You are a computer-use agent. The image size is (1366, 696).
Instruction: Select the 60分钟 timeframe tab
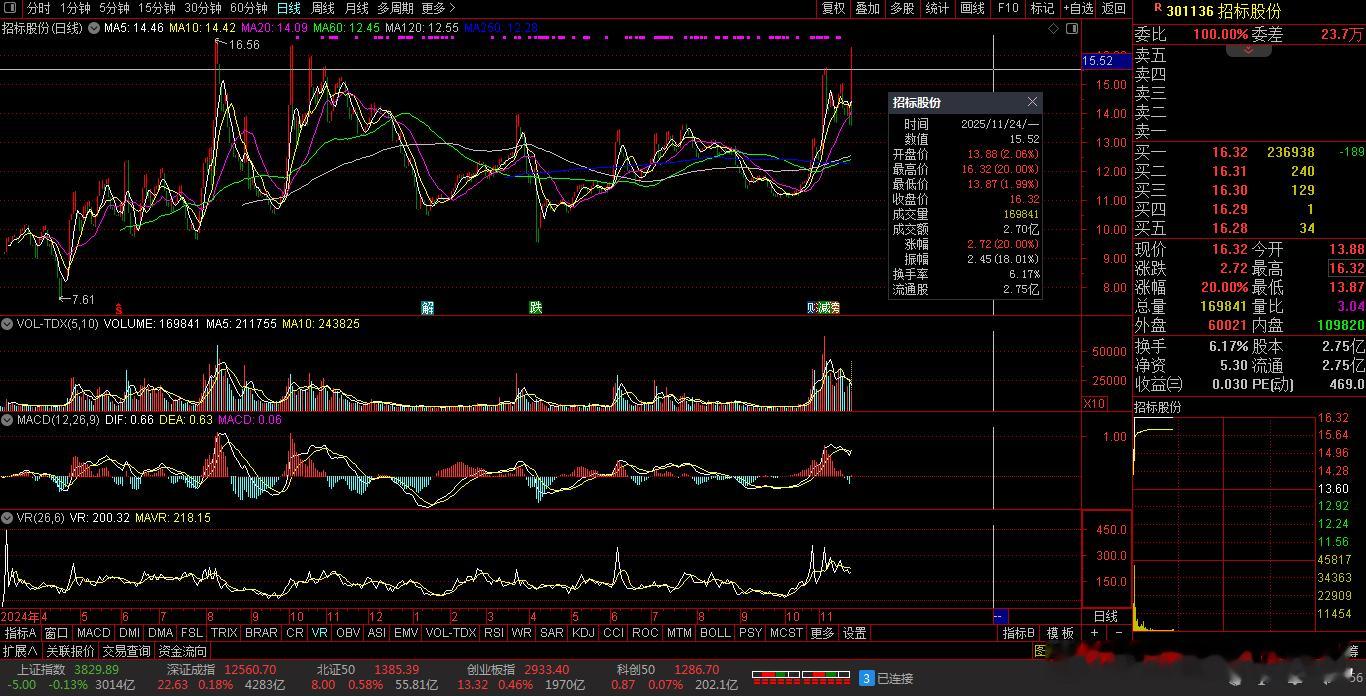coord(248,8)
